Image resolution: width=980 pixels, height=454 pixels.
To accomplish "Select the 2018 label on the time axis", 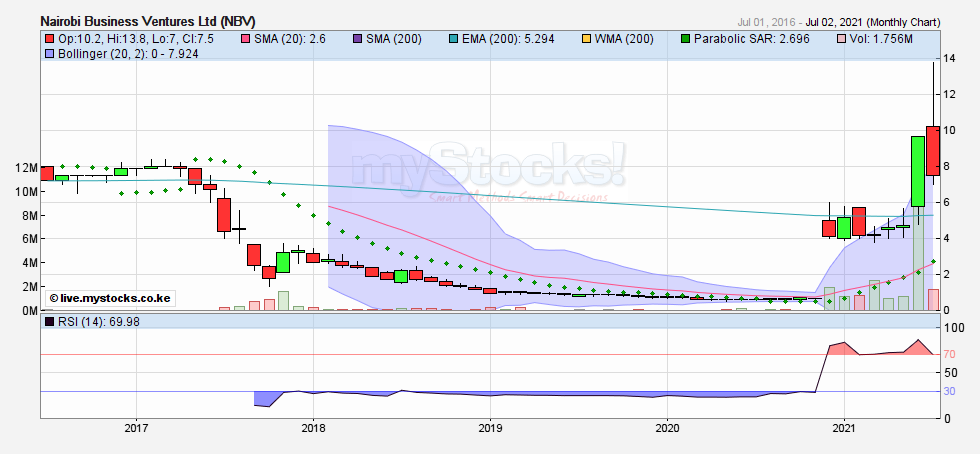I will 313,428.
